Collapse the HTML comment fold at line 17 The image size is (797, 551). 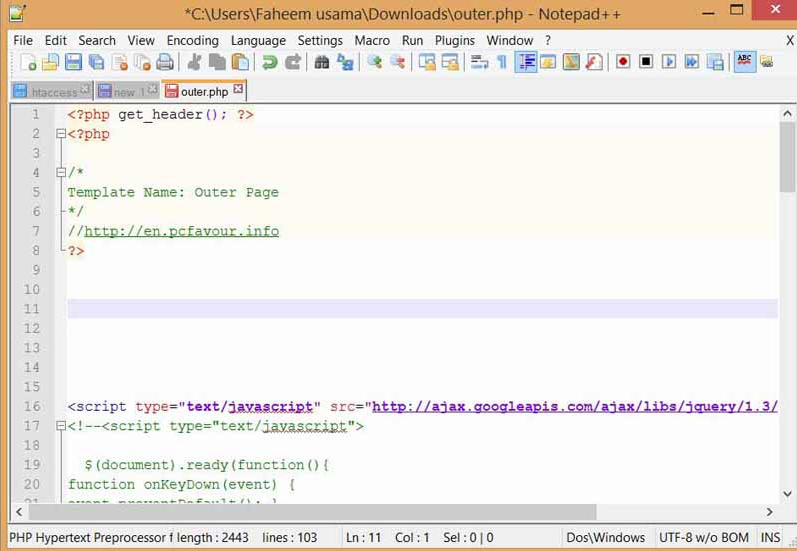(60, 426)
